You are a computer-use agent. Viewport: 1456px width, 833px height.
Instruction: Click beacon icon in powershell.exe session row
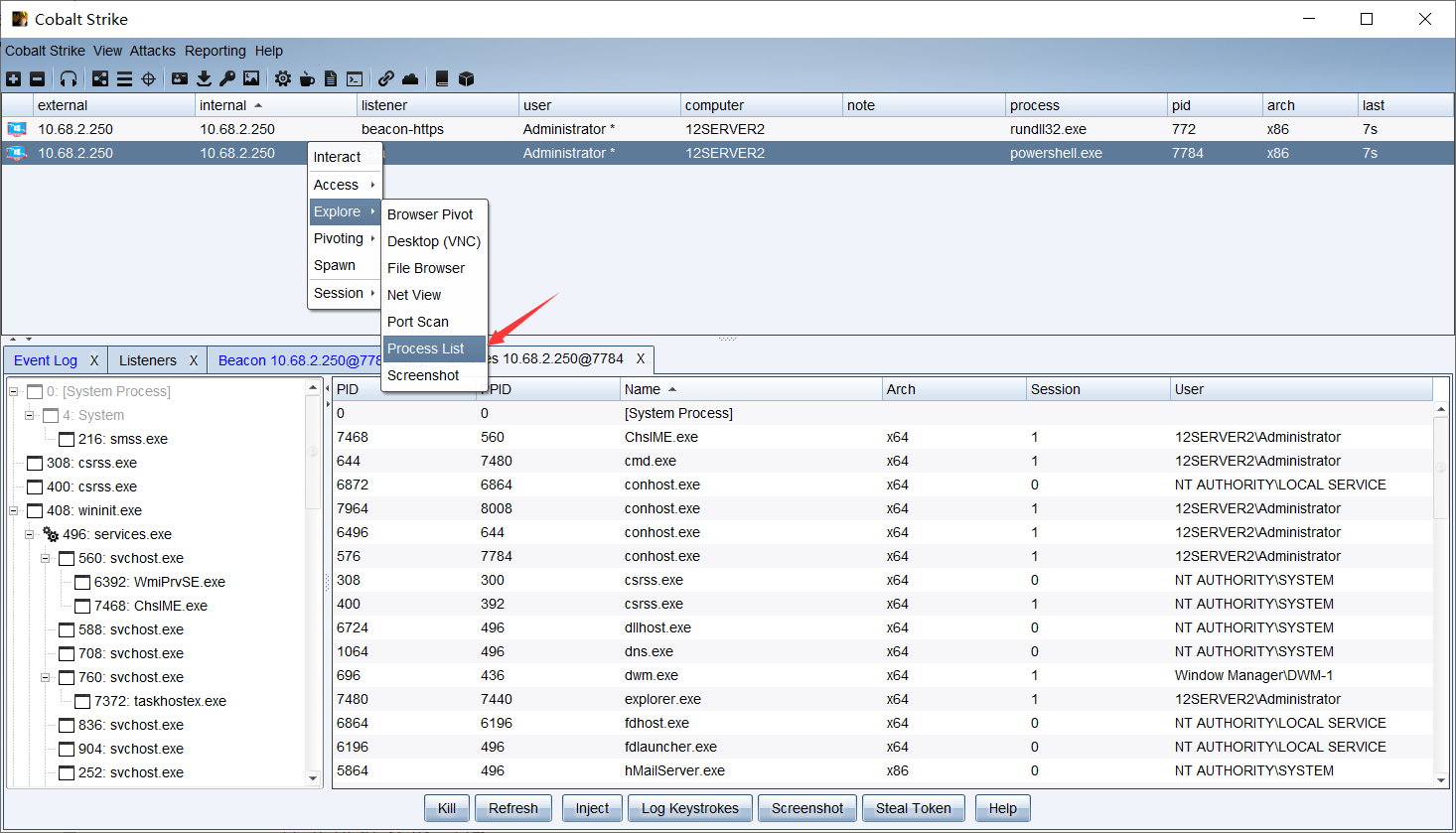[x=17, y=153]
